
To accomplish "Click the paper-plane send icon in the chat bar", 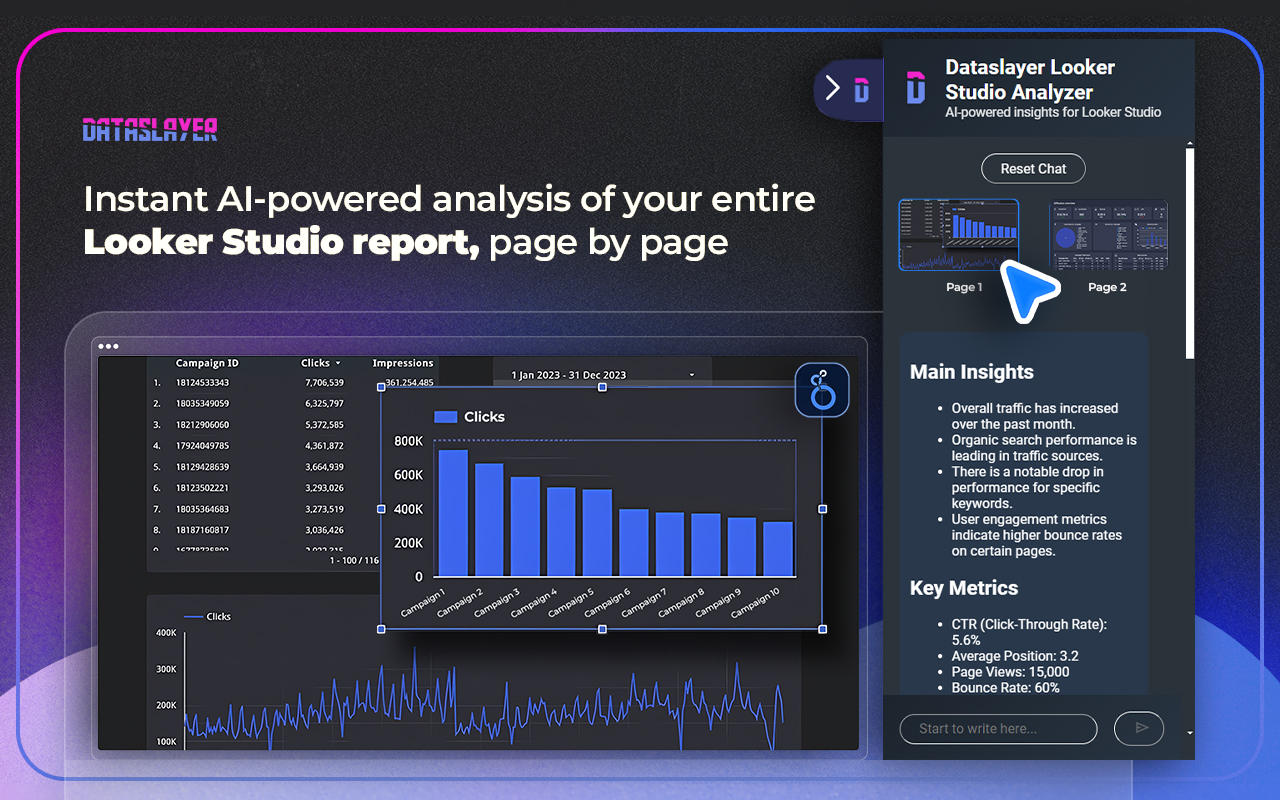I will click(1139, 729).
